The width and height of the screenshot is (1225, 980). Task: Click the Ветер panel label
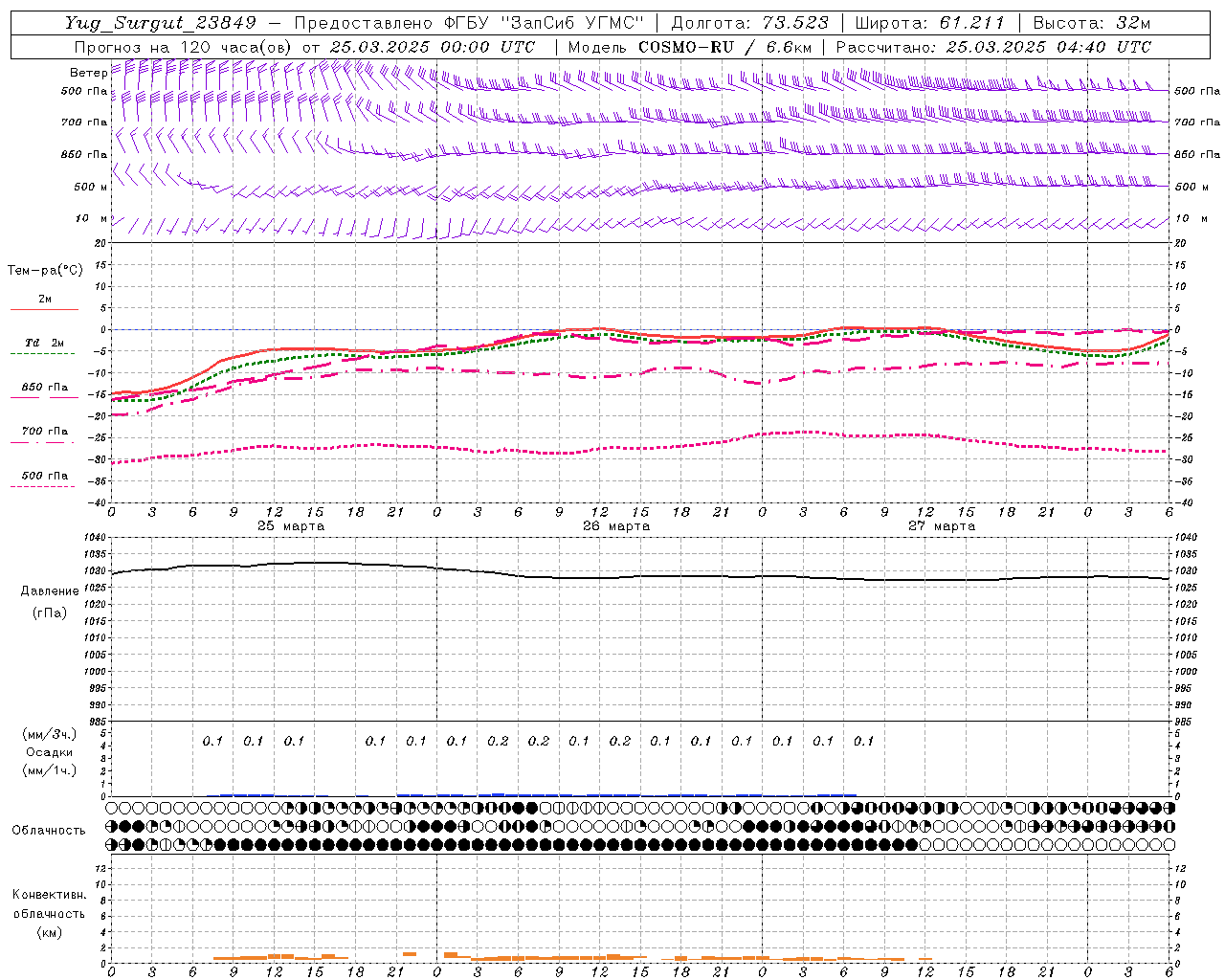[88, 73]
